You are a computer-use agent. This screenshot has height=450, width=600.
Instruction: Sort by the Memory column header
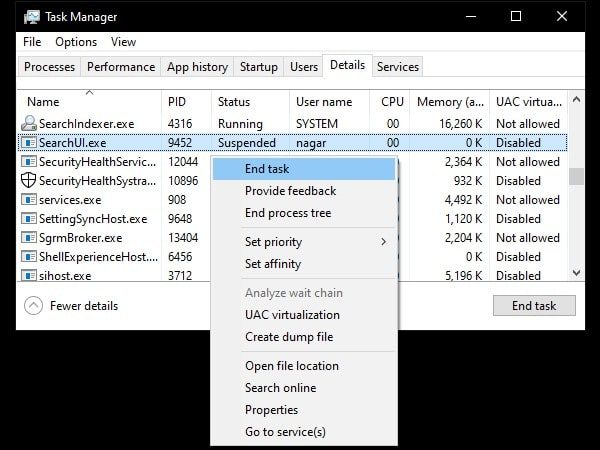[x=450, y=102]
